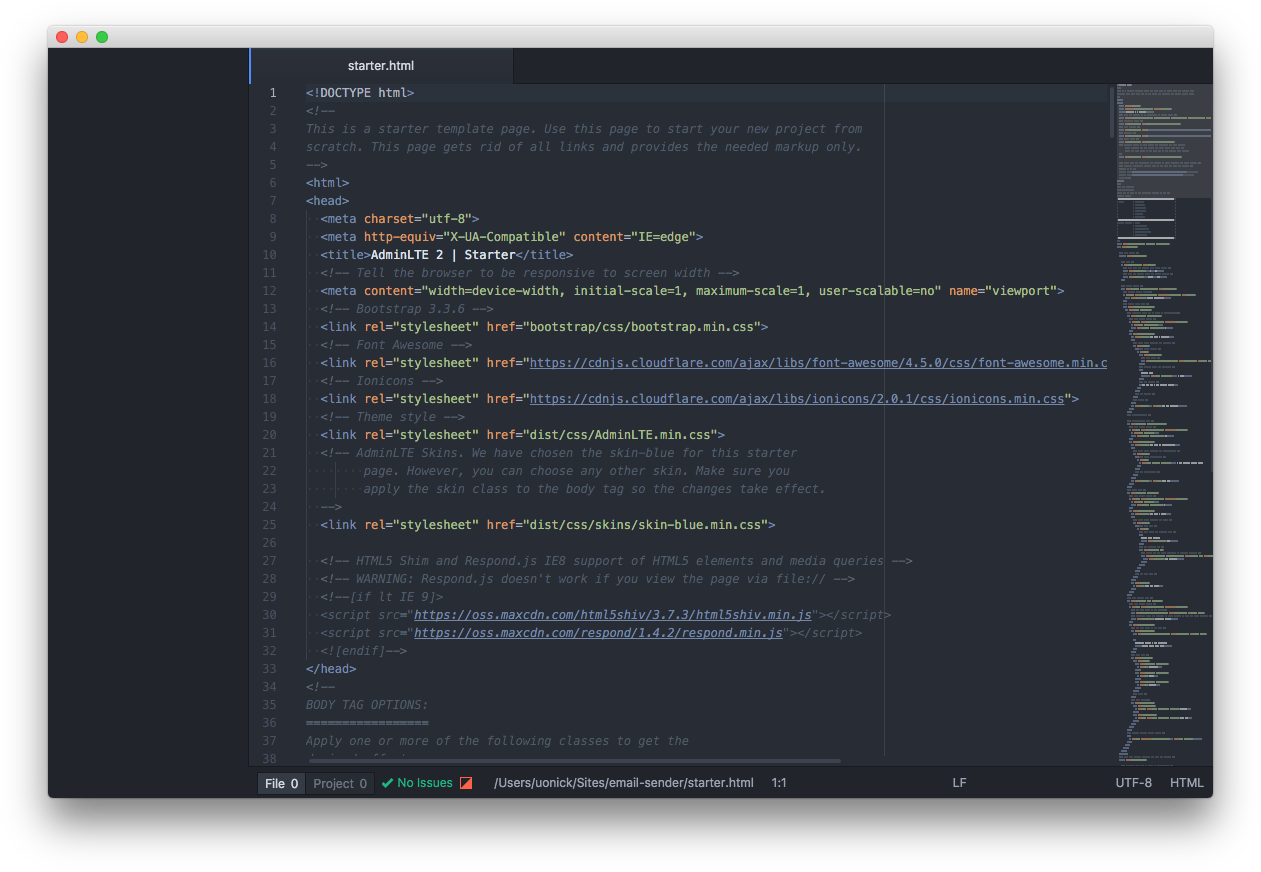This screenshot has height=872, width=1261.
Task: Click the Theme style comment line
Action: click(x=393, y=417)
